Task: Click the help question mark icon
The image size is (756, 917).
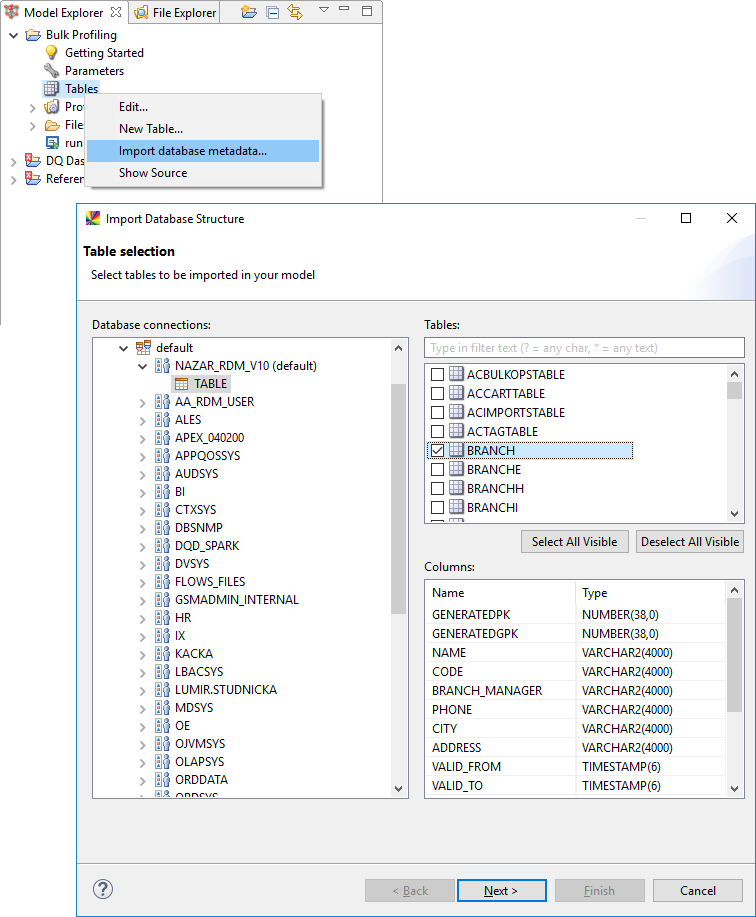Action: click(103, 889)
